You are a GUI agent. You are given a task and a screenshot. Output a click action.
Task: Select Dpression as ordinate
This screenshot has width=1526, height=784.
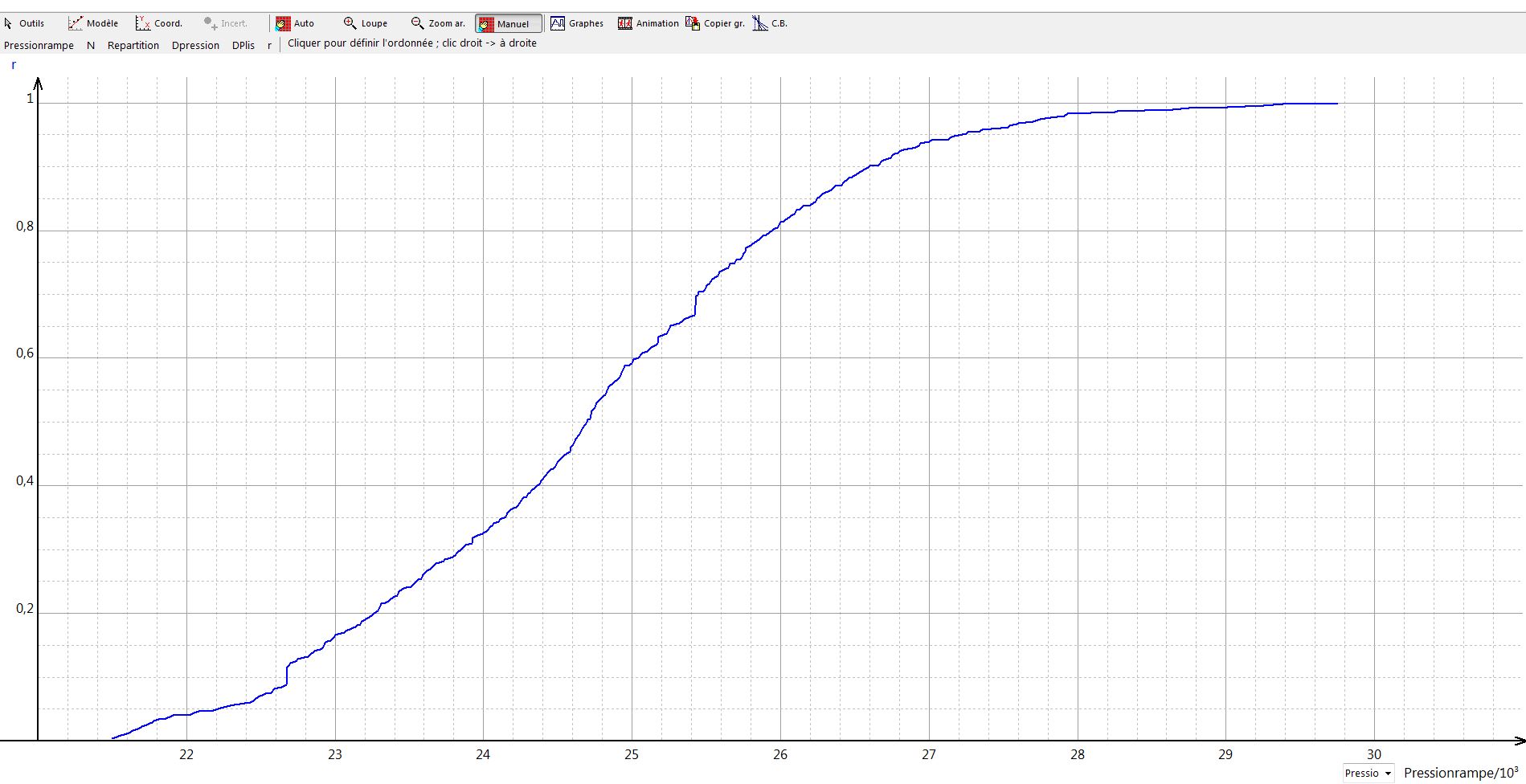click(x=195, y=46)
